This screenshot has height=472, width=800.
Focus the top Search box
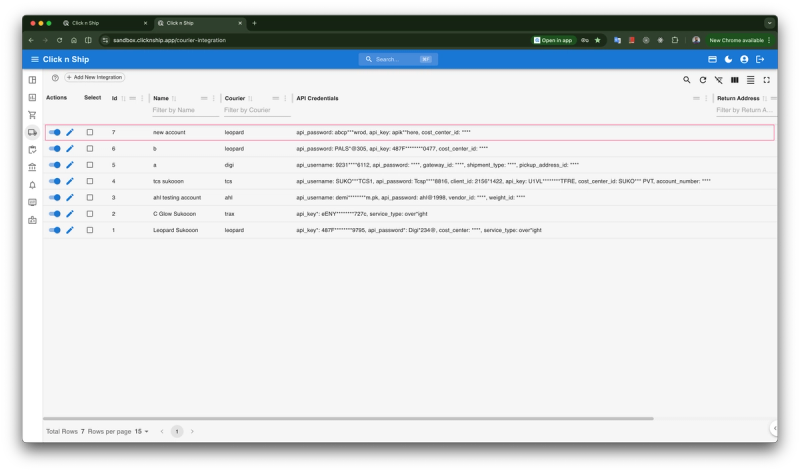point(398,59)
